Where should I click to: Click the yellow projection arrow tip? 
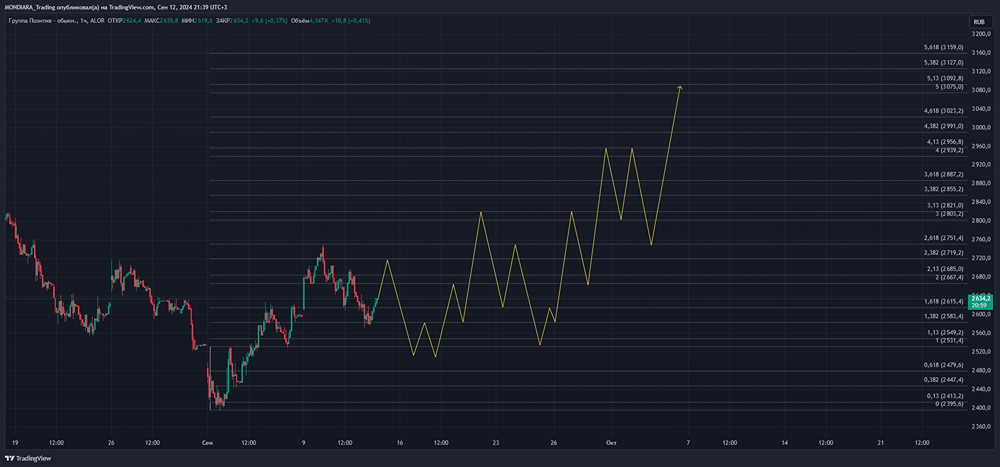click(680, 87)
